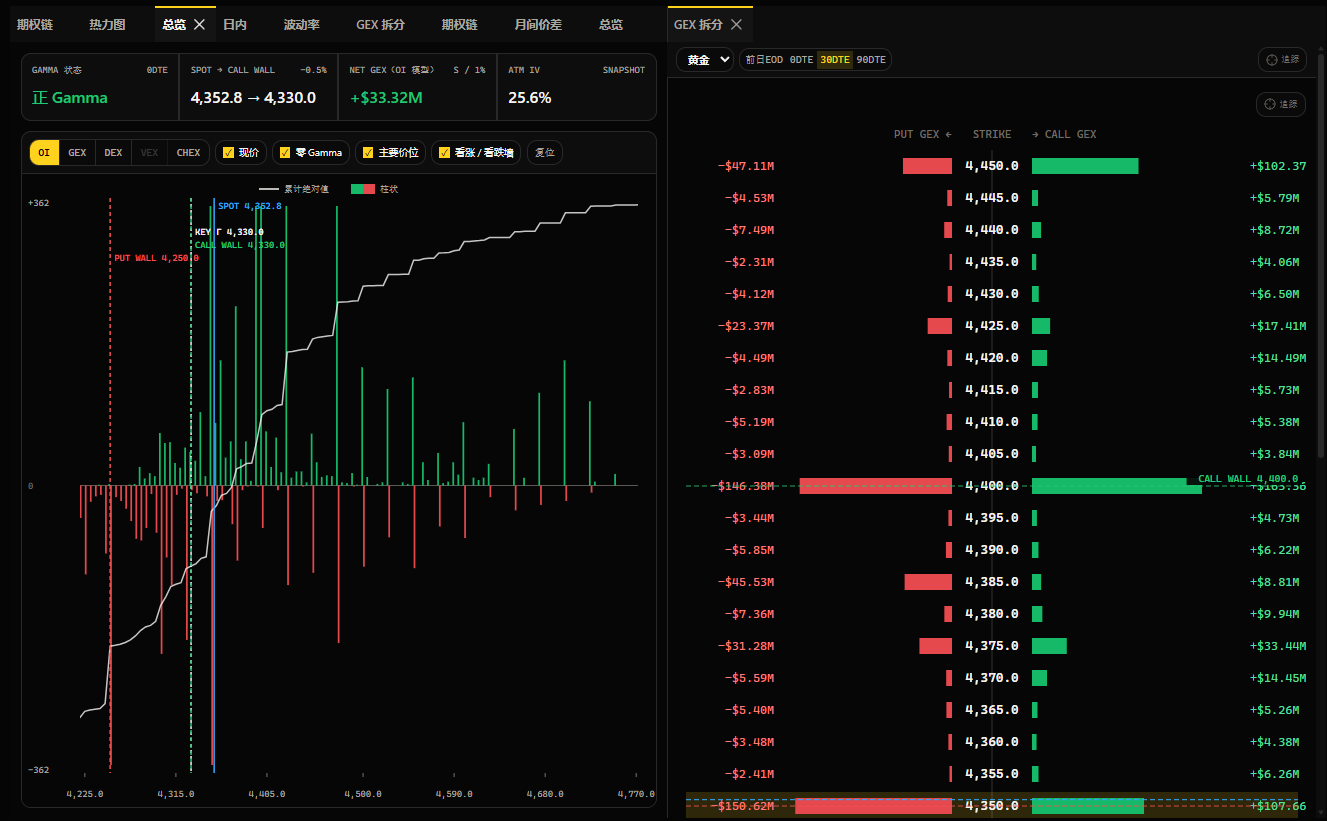The image size is (1327, 821).
Task: Click the +$33.44M call GEX value
Action: pyautogui.click(x=1278, y=646)
